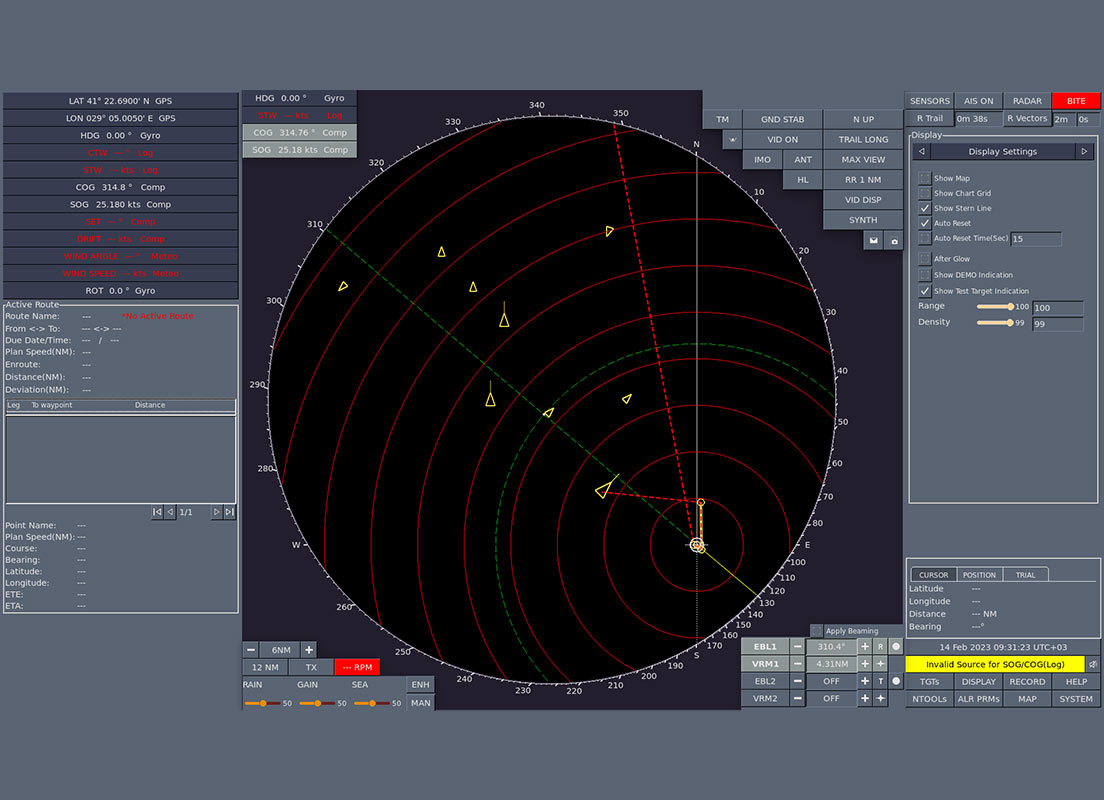Toggle GND STAB mode
The width and height of the screenshot is (1104, 800).
point(782,119)
